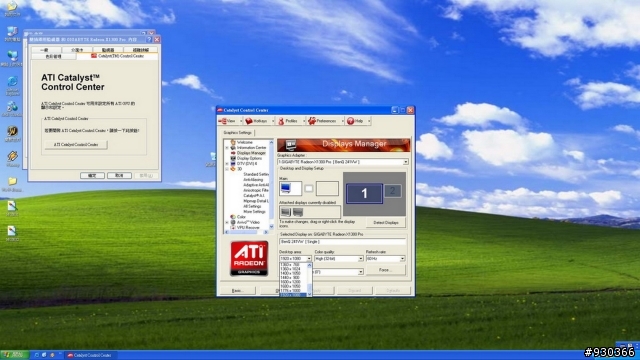640x360 pixels.
Task: Click the resolution list scrollbar down arrow
Action: (309, 294)
